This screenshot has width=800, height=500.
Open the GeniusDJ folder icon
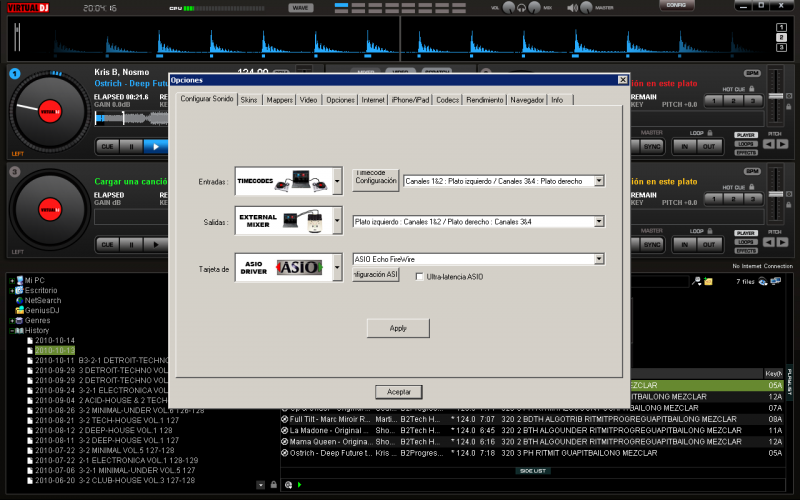(20, 310)
